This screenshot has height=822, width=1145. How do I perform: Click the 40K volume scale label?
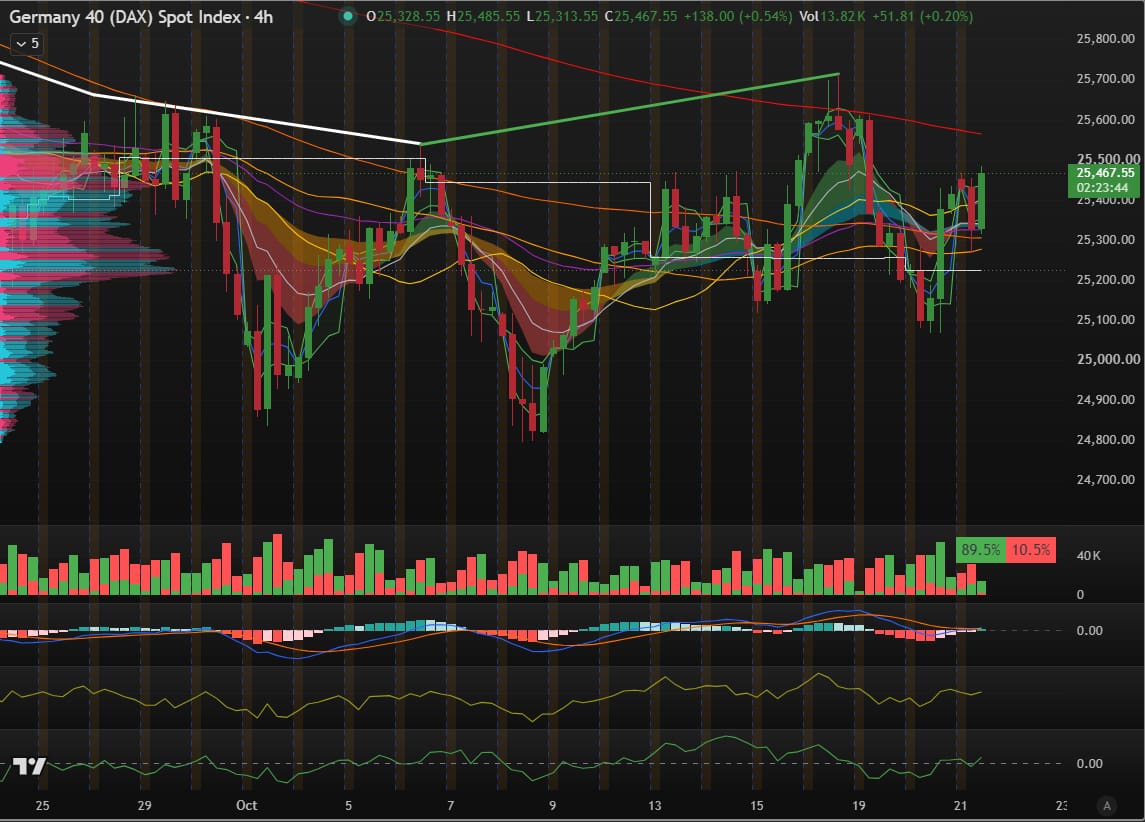tap(1089, 556)
